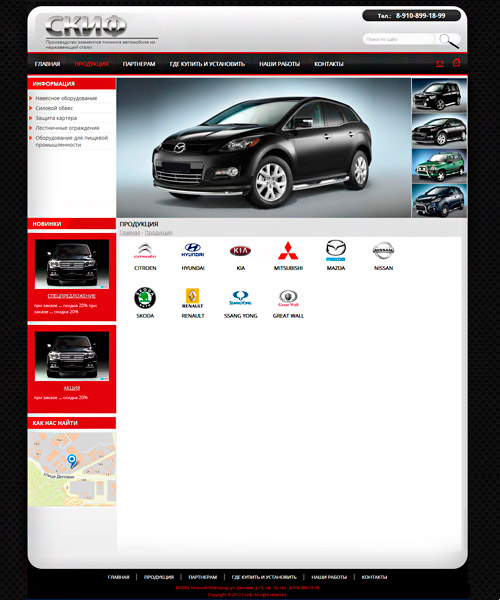The image size is (500, 600).
Task: Click the site search input field
Action: (399, 39)
